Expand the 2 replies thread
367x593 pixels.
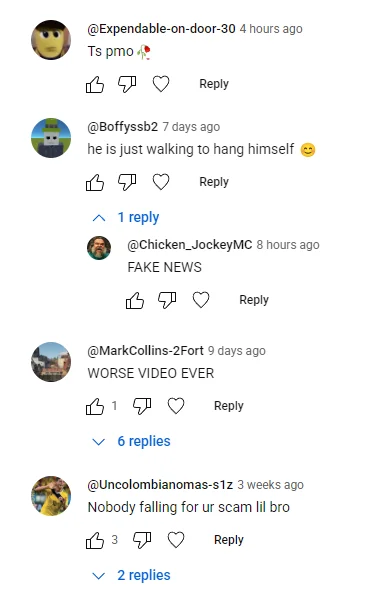click(131, 575)
